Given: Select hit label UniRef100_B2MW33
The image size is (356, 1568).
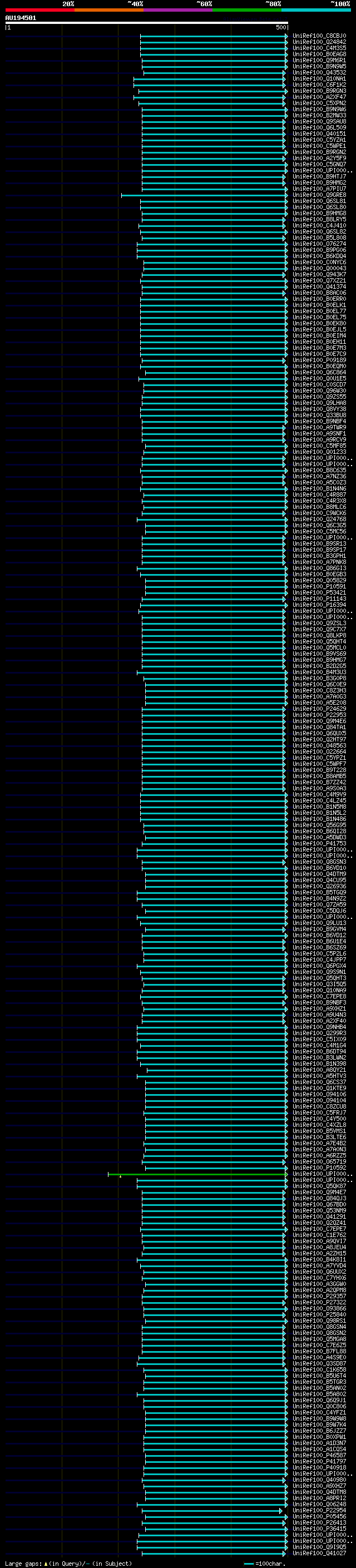Looking at the screenshot, I should tap(319, 115).
